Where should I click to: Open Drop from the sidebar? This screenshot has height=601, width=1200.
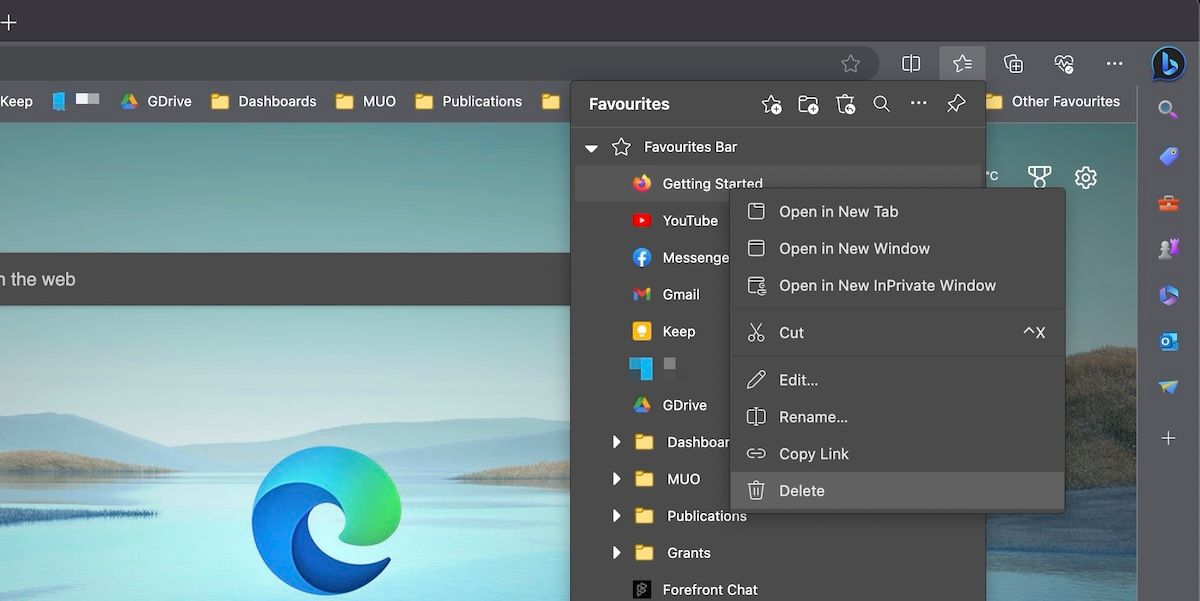pos(1168,388)
